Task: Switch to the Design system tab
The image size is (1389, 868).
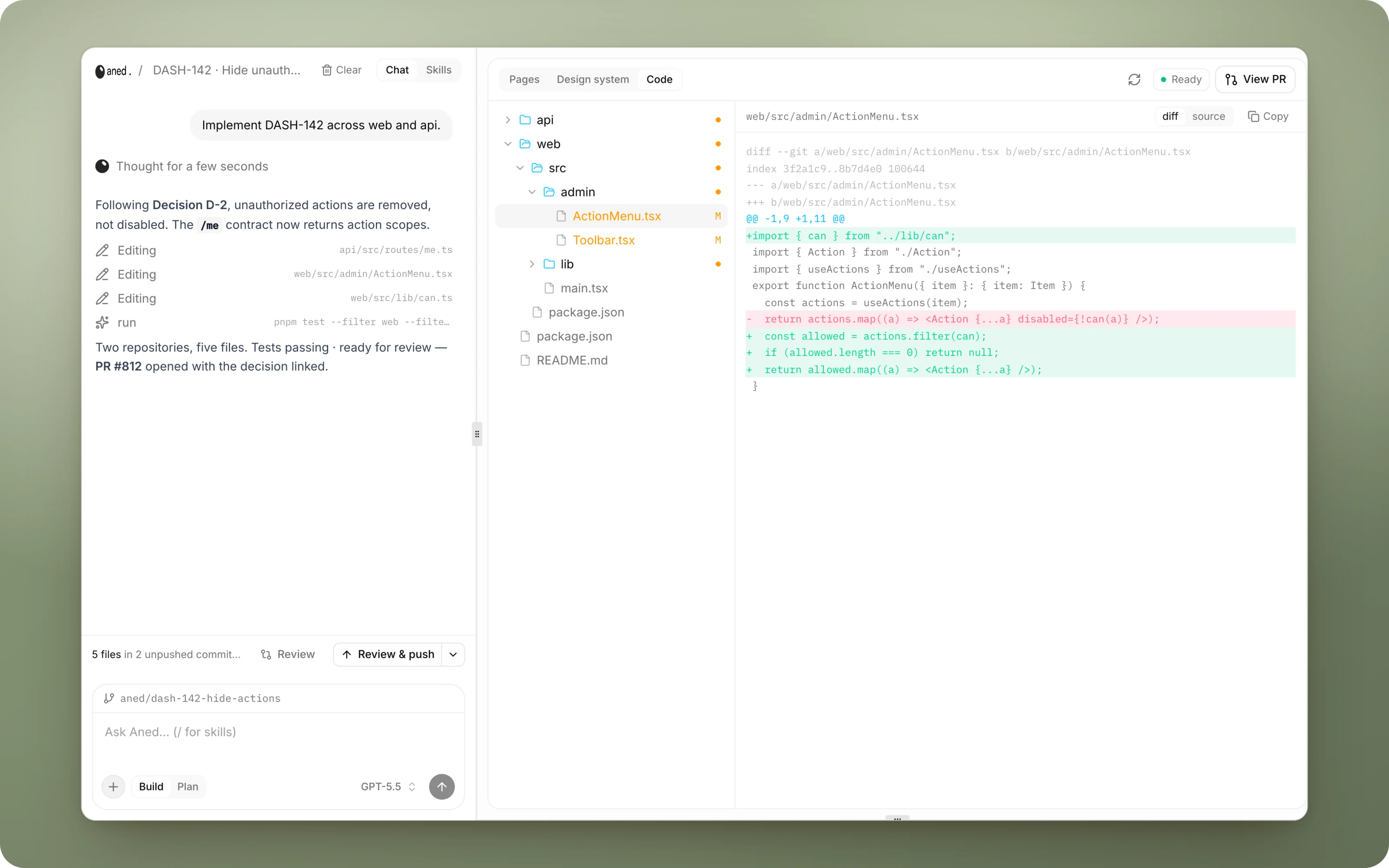Action: click(592, 79)
